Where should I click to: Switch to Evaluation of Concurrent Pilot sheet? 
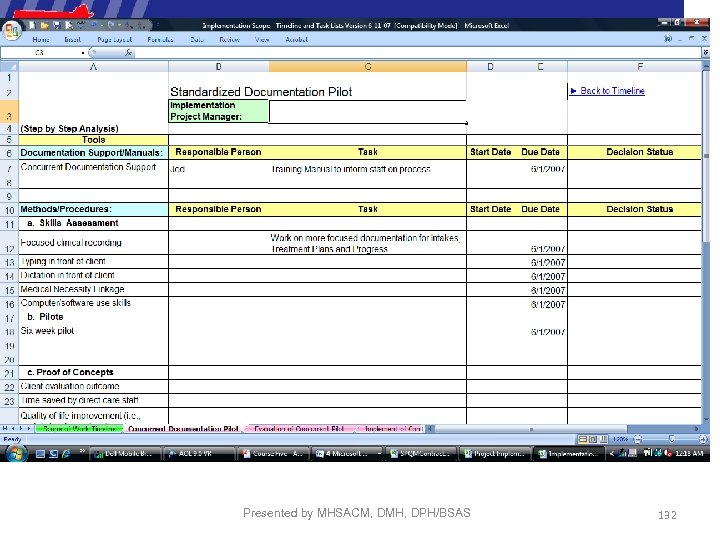click(299, 428)
